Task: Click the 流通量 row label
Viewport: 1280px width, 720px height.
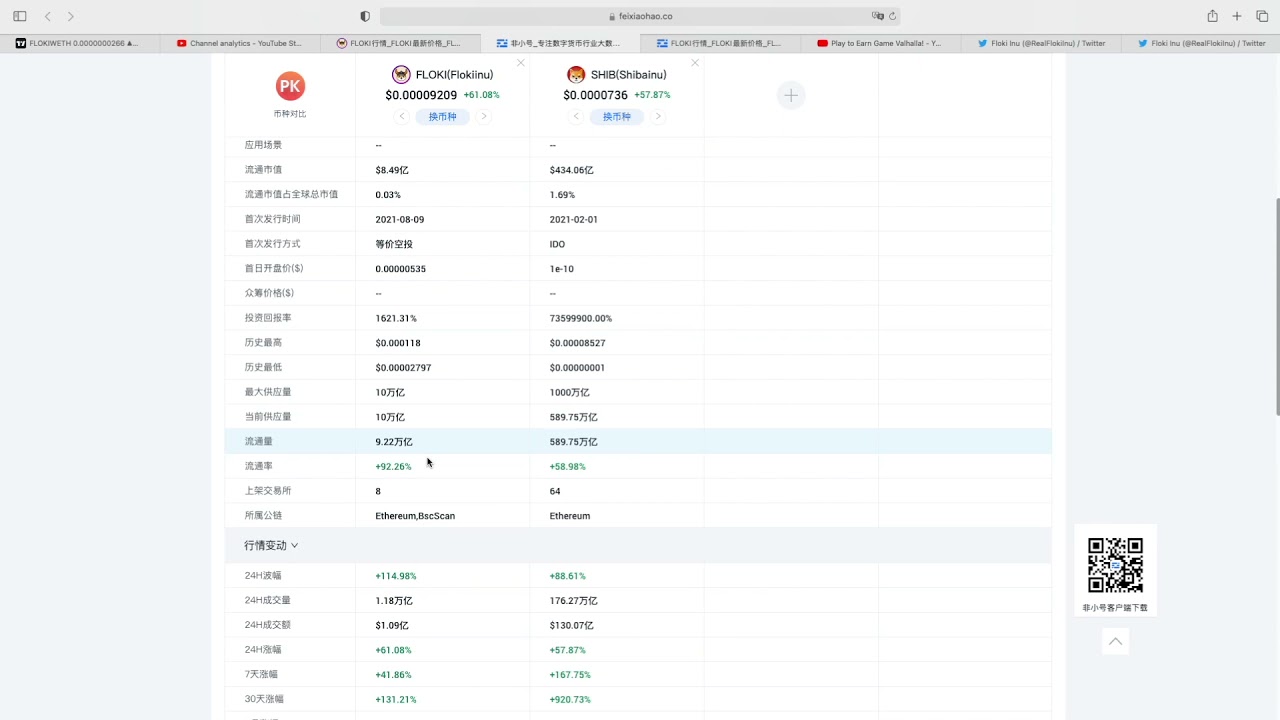Action: [259, 442]
